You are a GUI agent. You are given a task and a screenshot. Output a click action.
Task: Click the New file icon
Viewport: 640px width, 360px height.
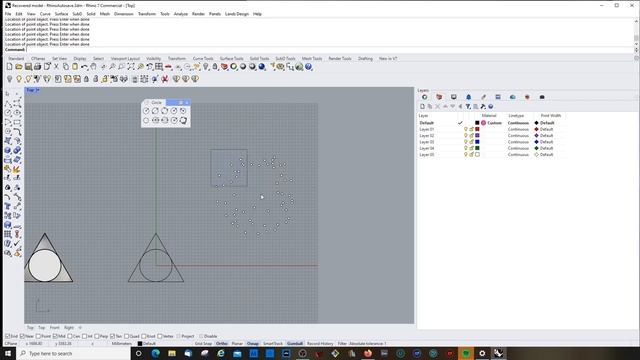(9, 67)
